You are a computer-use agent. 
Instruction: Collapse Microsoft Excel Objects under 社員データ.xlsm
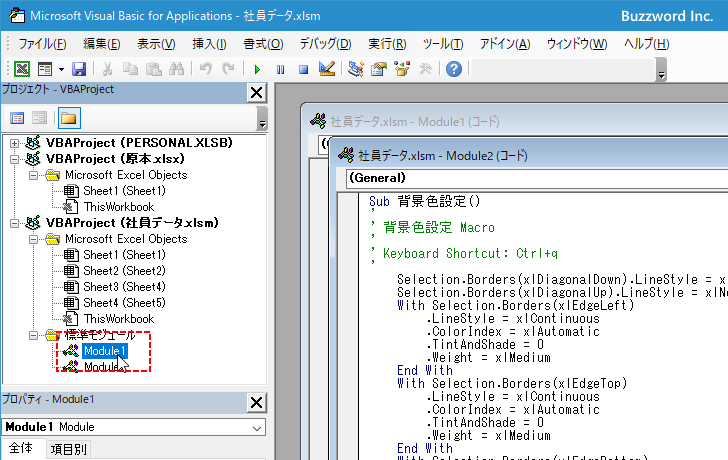(33, 240)
